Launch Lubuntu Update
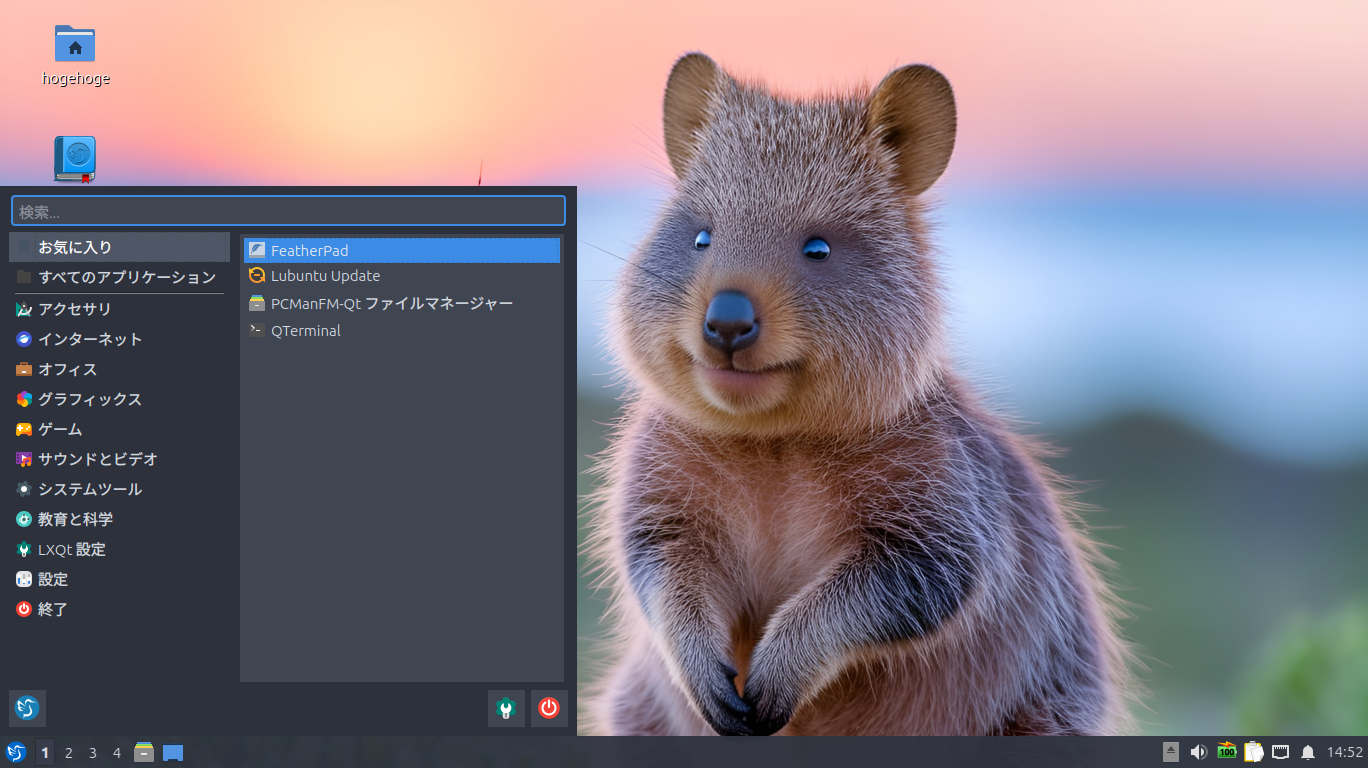The image size is (1368, 768). click(324, 275)
